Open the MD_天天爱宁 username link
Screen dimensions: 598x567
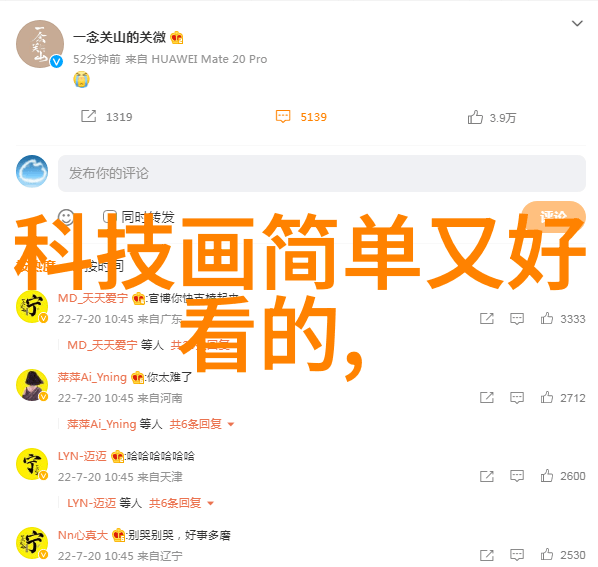point(93,298)
